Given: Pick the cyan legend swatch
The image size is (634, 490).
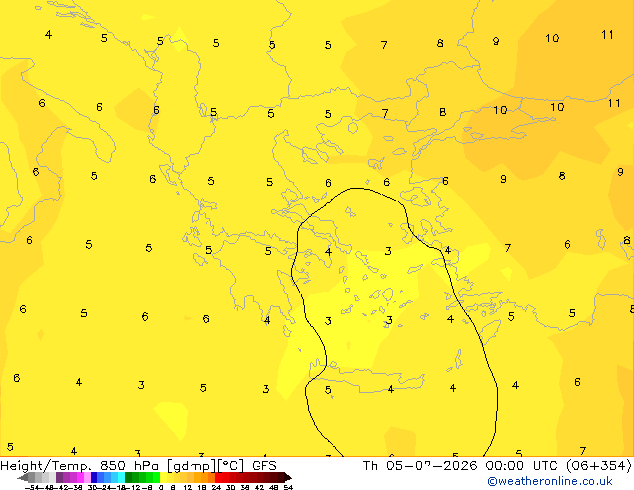Looking at the screenshot, I should (122, 477).
